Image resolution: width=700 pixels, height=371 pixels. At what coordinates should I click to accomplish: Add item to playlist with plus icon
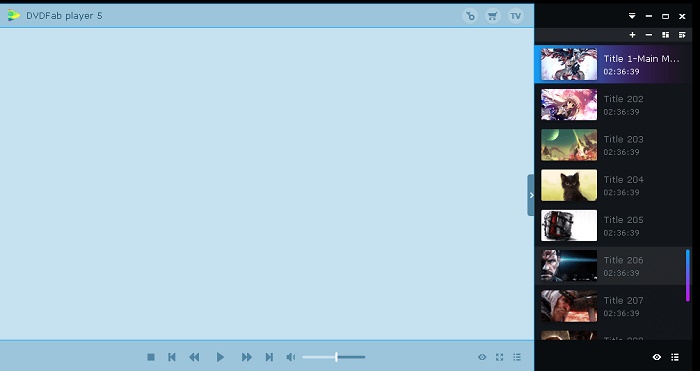[x=632, y=35]
